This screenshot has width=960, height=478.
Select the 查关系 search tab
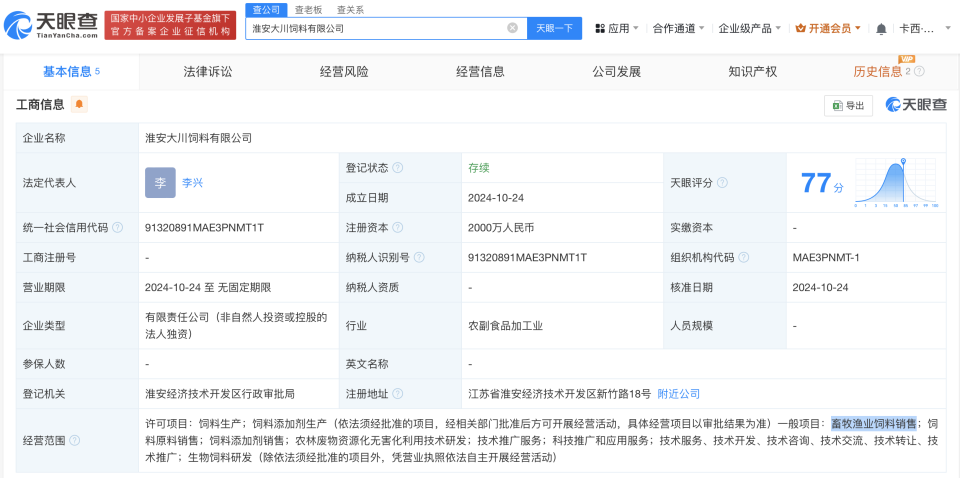point(350,9)
